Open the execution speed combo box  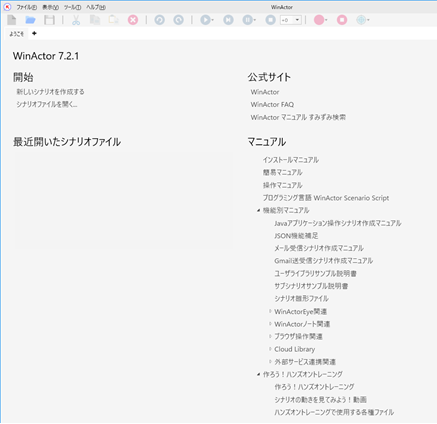click(x=291, y=20)
